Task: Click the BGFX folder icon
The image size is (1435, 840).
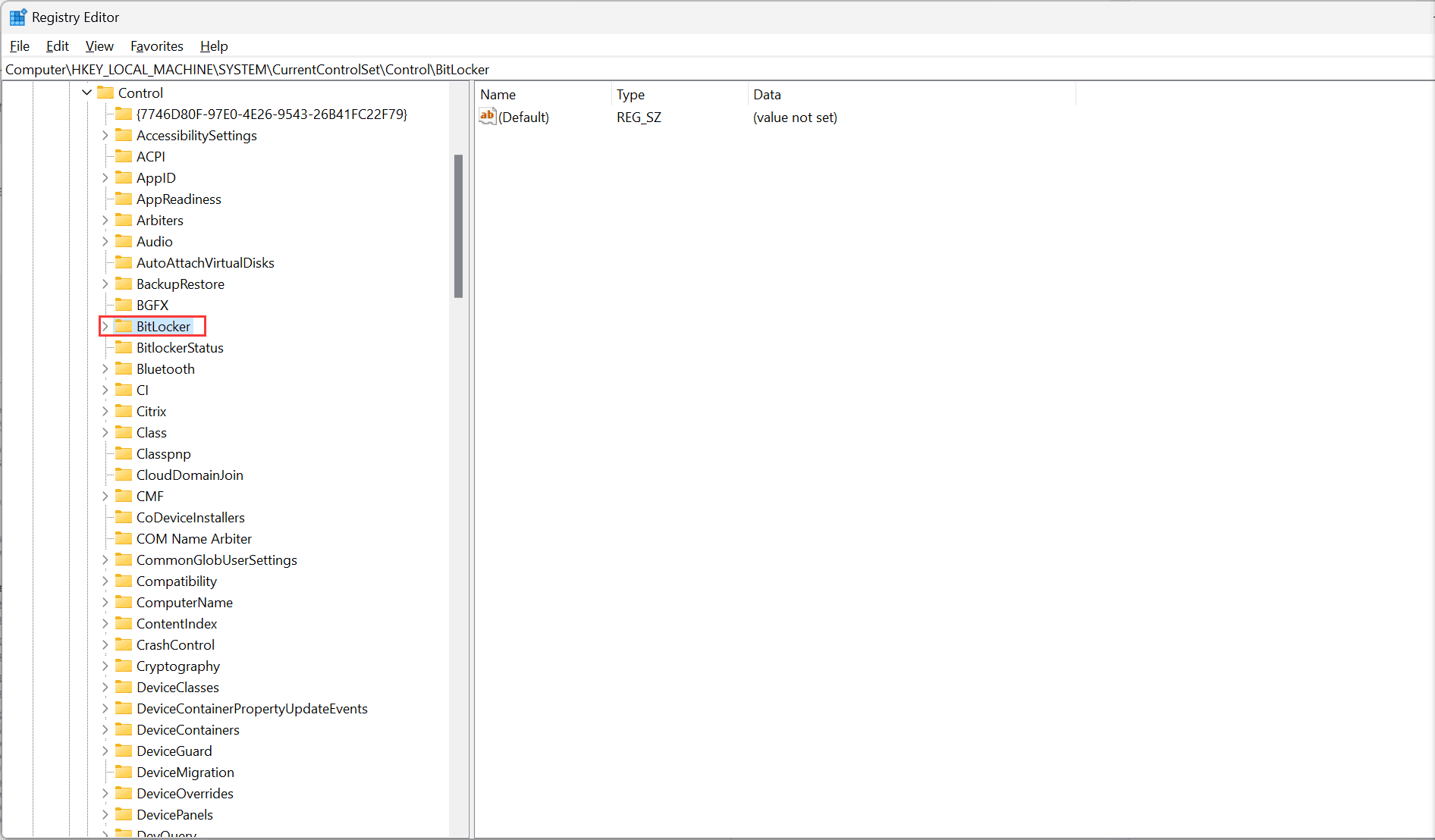Action: coord(124,305)
